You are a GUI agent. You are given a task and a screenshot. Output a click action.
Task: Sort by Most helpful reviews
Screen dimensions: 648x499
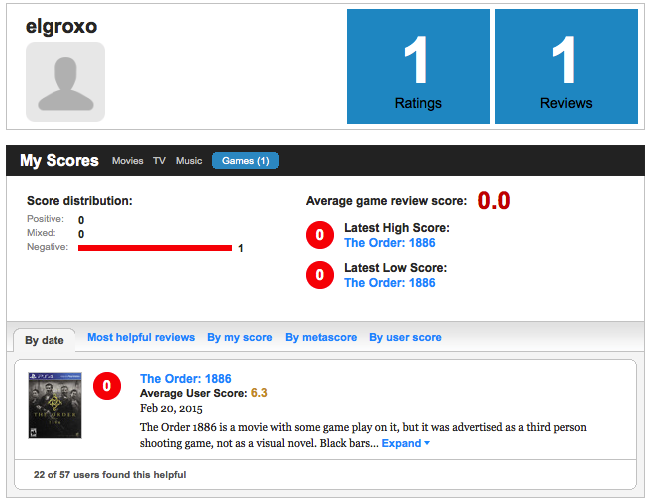coord(141,337)
